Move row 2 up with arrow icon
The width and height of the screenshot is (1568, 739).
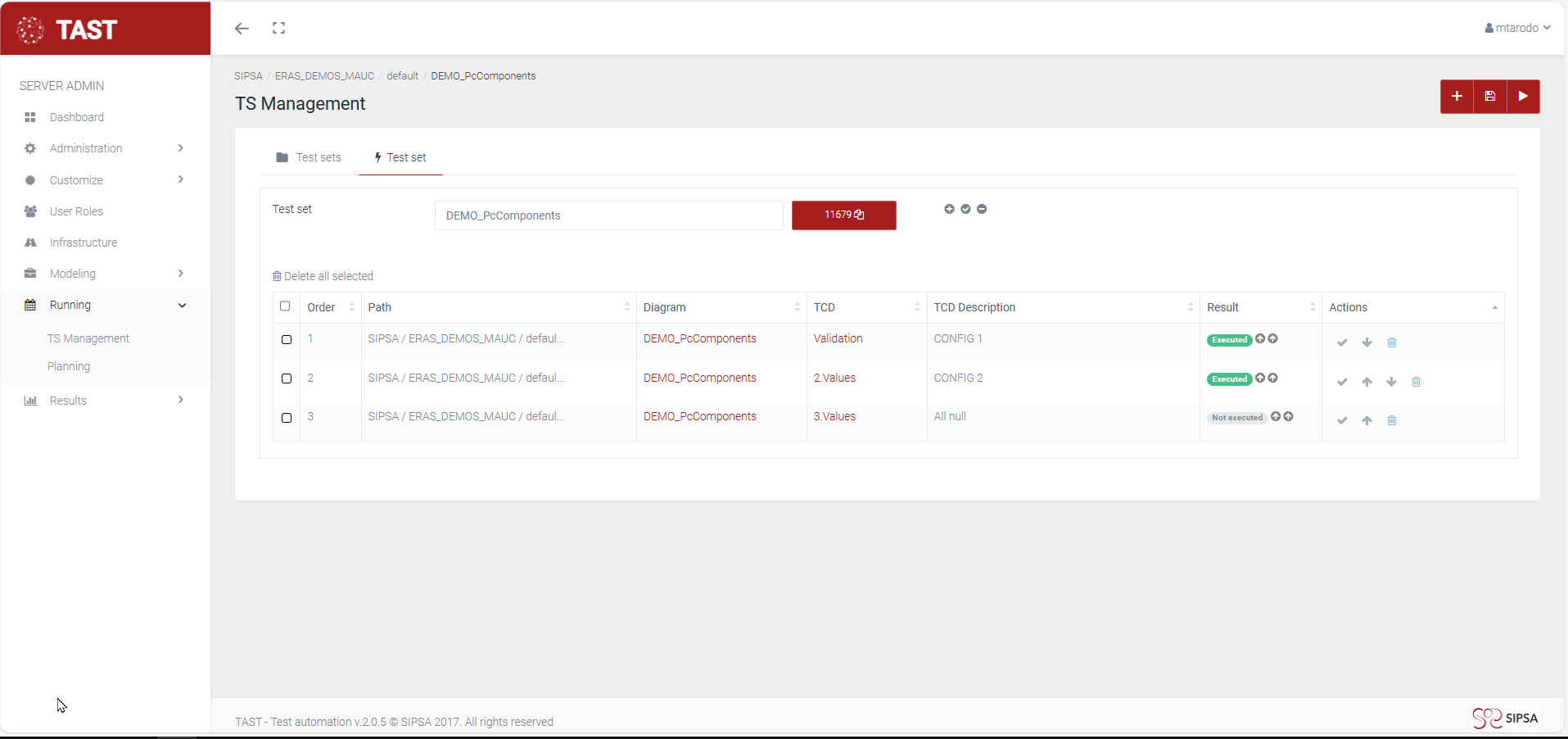tap(1367, 382)
